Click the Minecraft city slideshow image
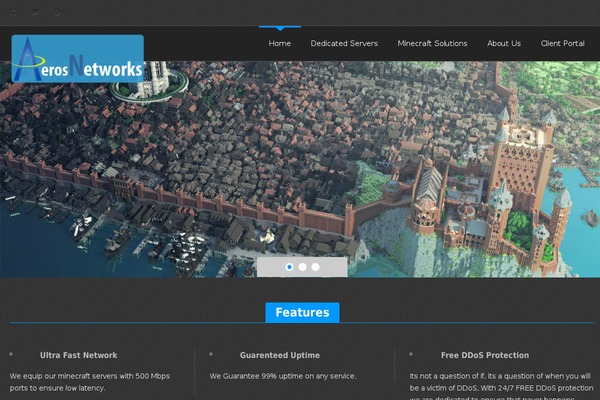This screenshot has width=600, height=400. [300, 169]
